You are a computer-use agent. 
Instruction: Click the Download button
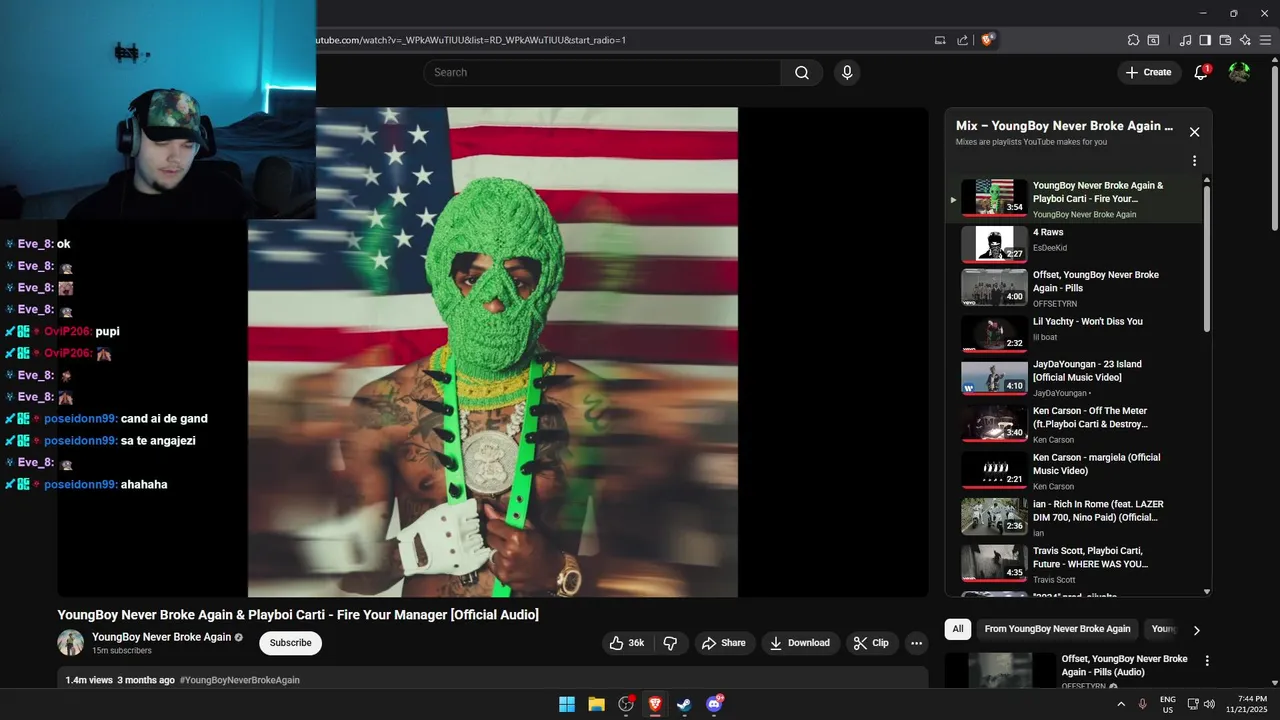click(799, 643)
